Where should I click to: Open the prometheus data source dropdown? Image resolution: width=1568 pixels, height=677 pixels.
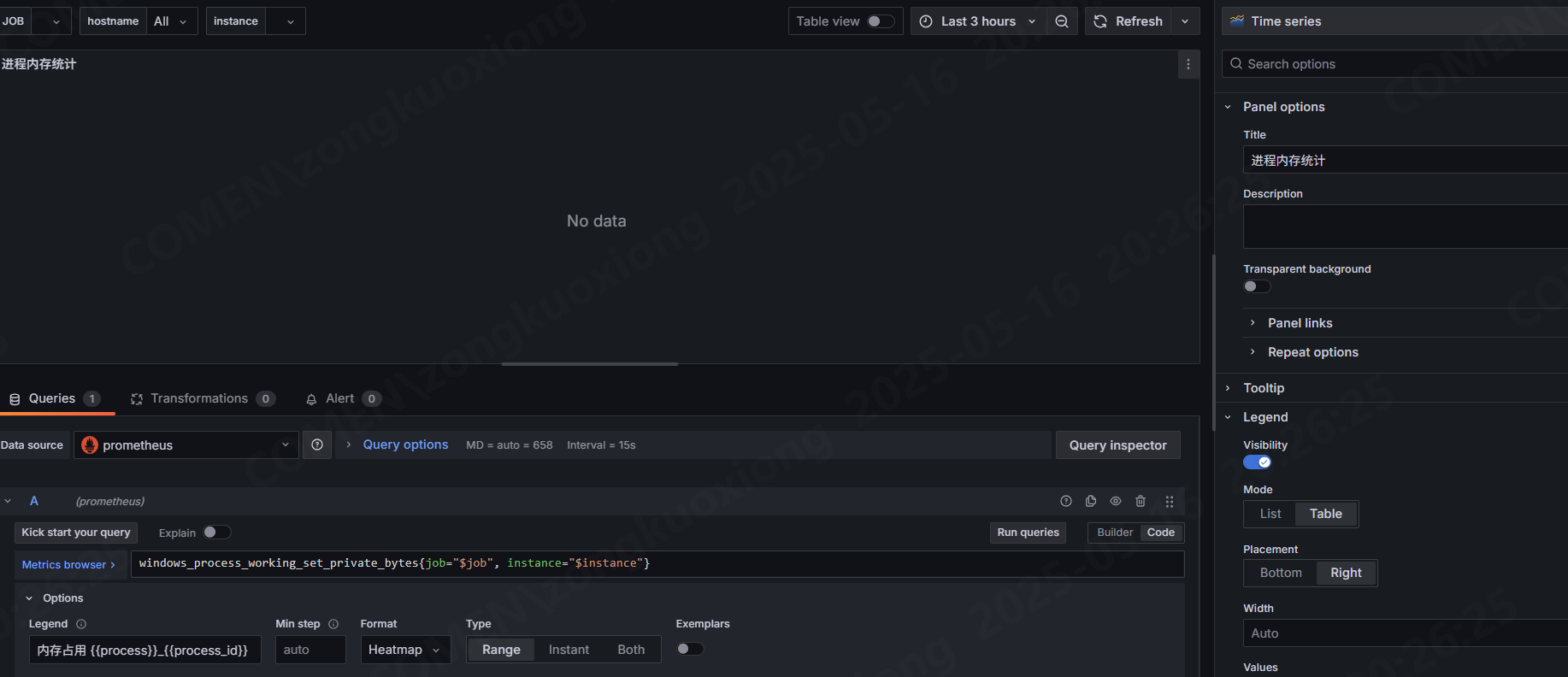186,445
